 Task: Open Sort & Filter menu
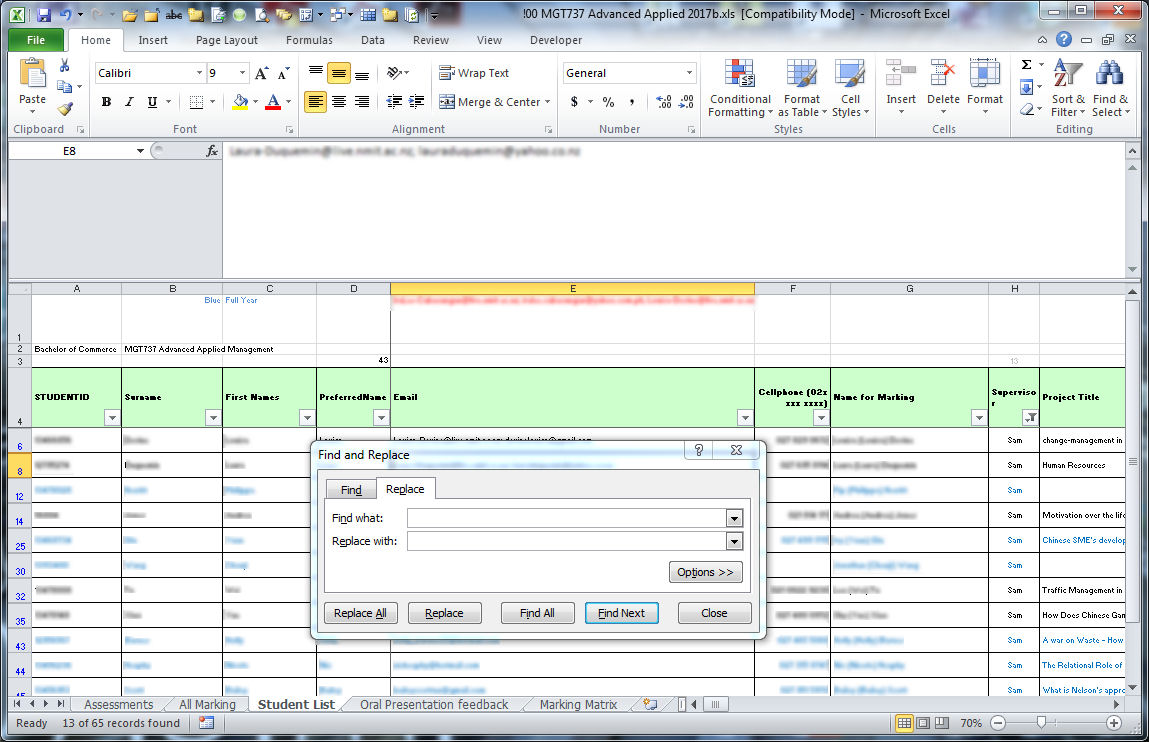1068,88
